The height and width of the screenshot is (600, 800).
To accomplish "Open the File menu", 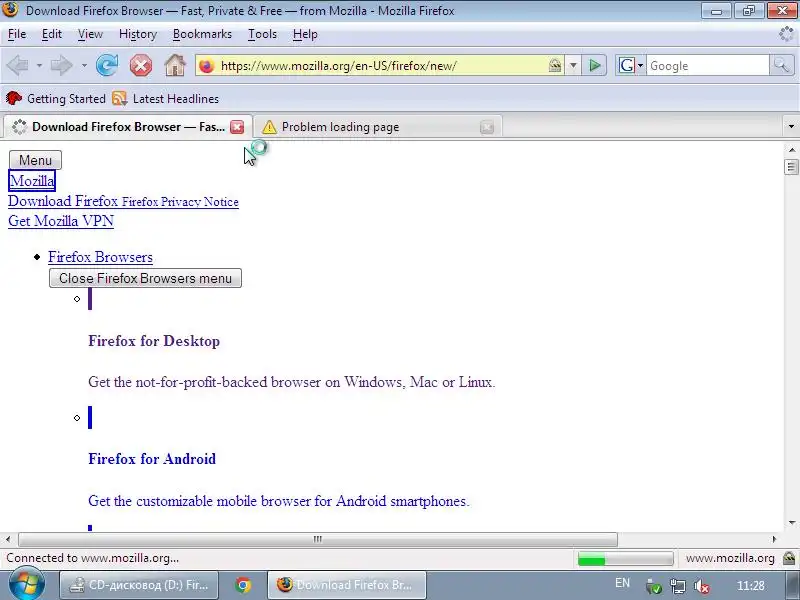I will pyautogui.click(x=17, y=34).
